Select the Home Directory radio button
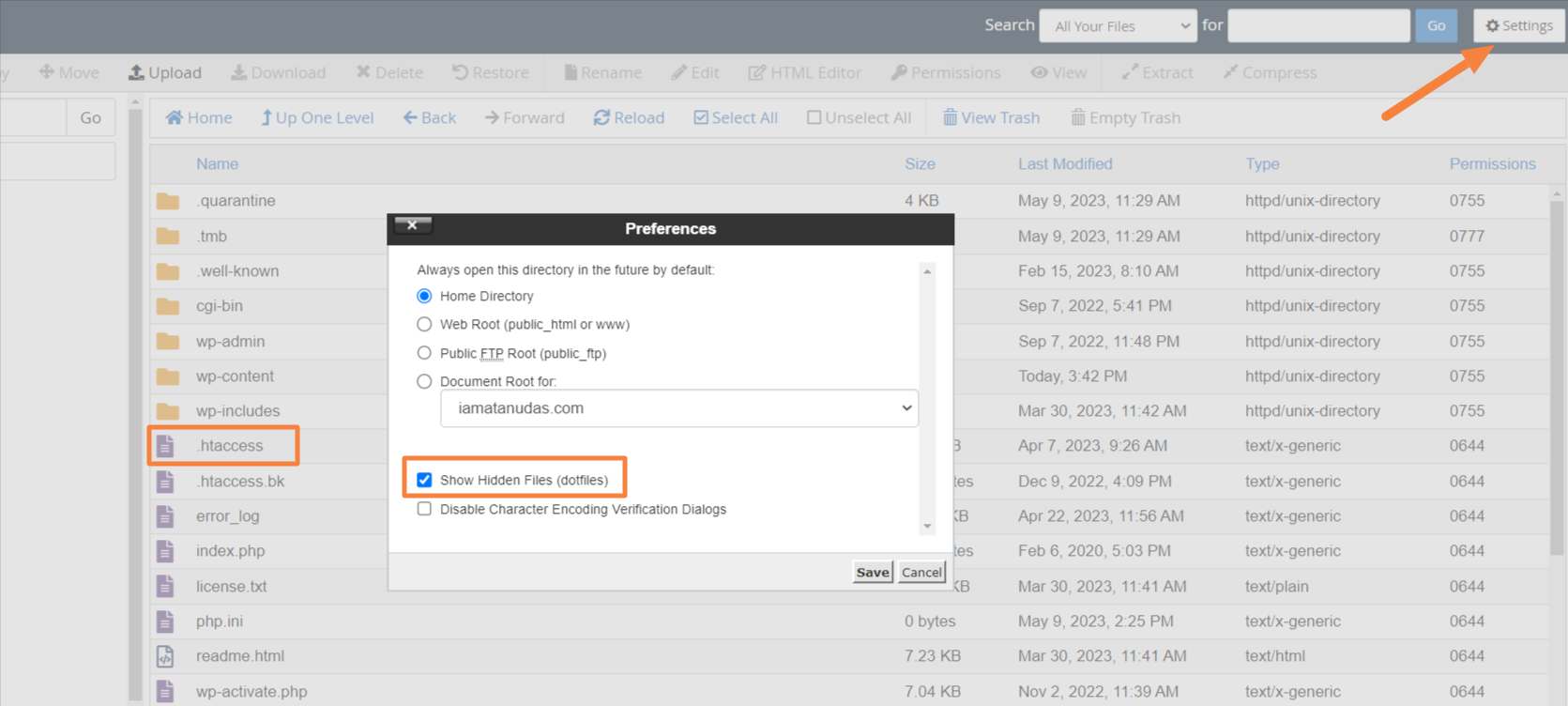Screen dimensions: 1568x706 pos(424,296)
